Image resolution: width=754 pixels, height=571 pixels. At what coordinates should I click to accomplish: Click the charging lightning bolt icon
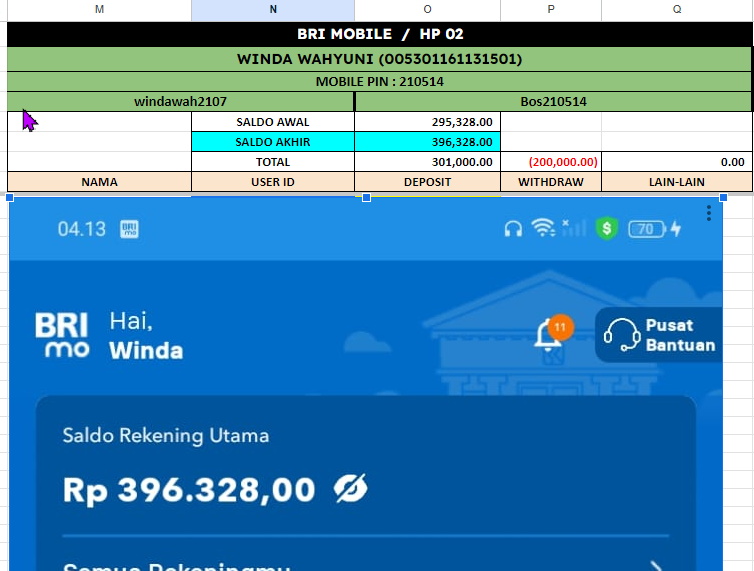click(676, 228)
